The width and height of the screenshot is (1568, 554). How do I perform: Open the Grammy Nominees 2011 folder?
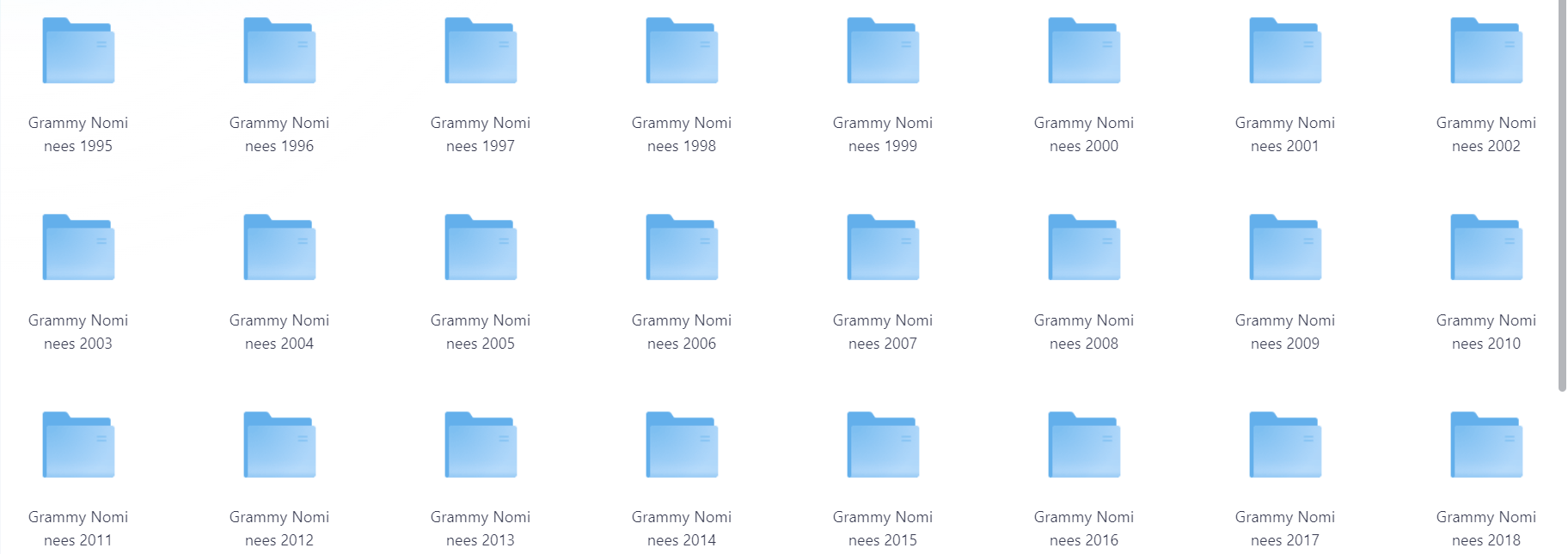[x=78, y=445]
